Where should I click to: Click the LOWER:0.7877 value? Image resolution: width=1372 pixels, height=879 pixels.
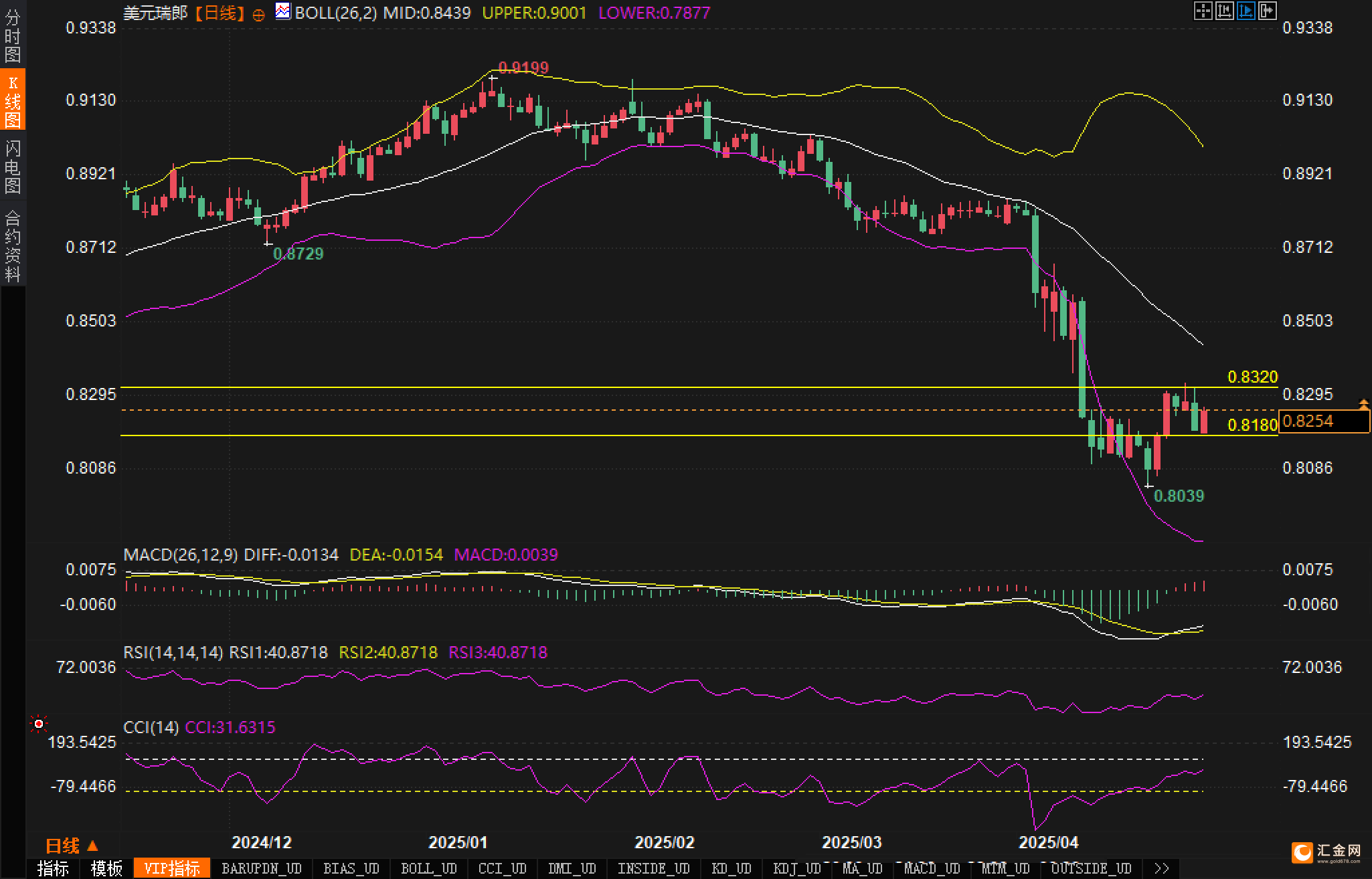tap(654, 13)
